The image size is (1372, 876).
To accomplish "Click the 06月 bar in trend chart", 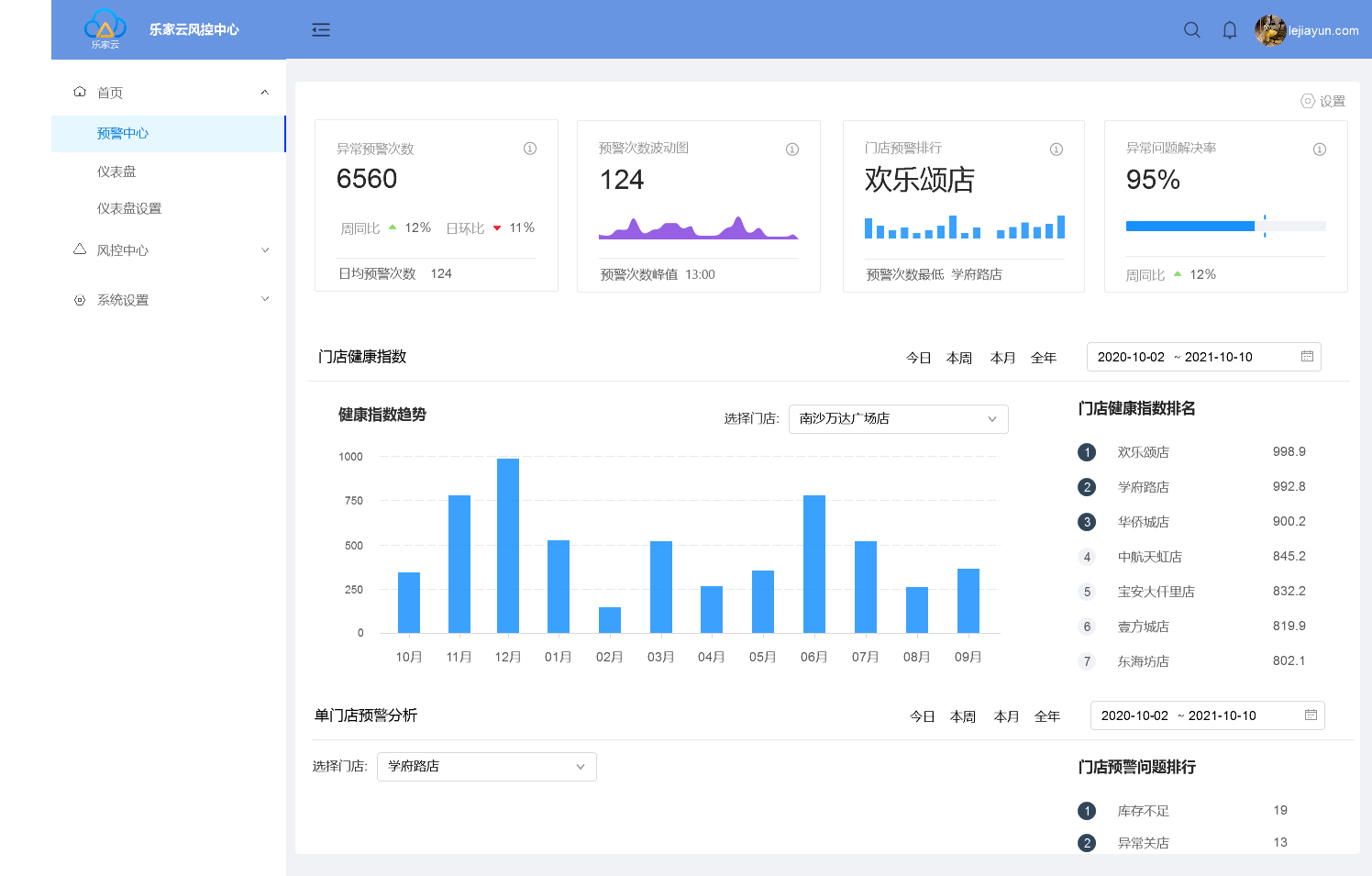I will [814, 564].
